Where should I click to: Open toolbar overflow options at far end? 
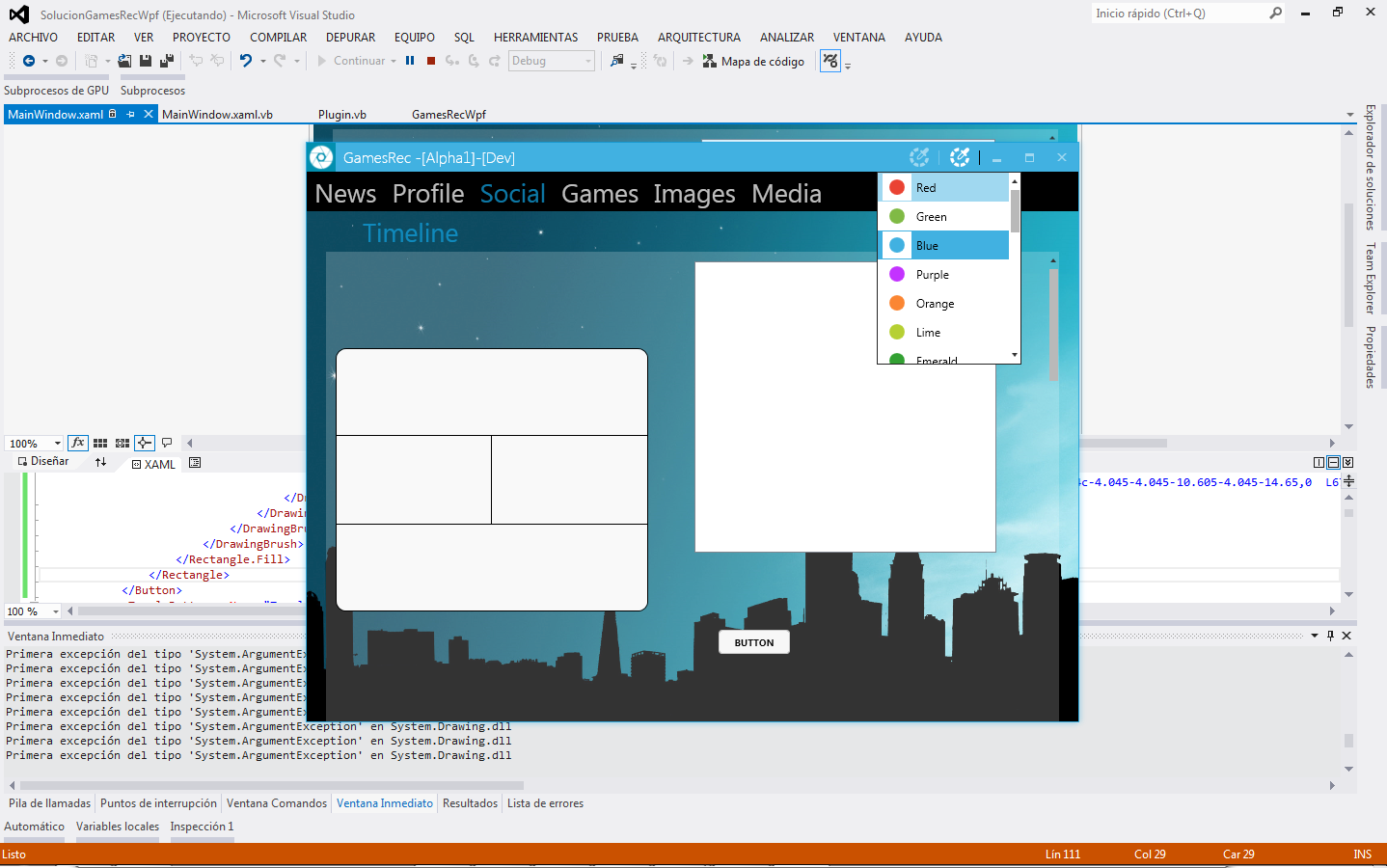848,66
